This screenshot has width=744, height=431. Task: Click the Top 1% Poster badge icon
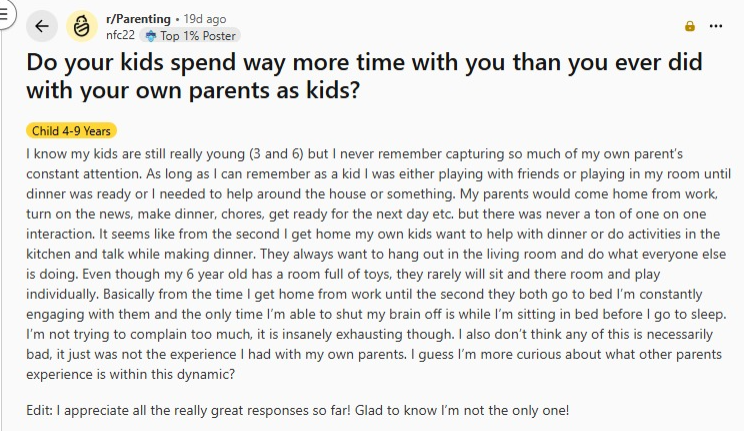tap(150, 35)
